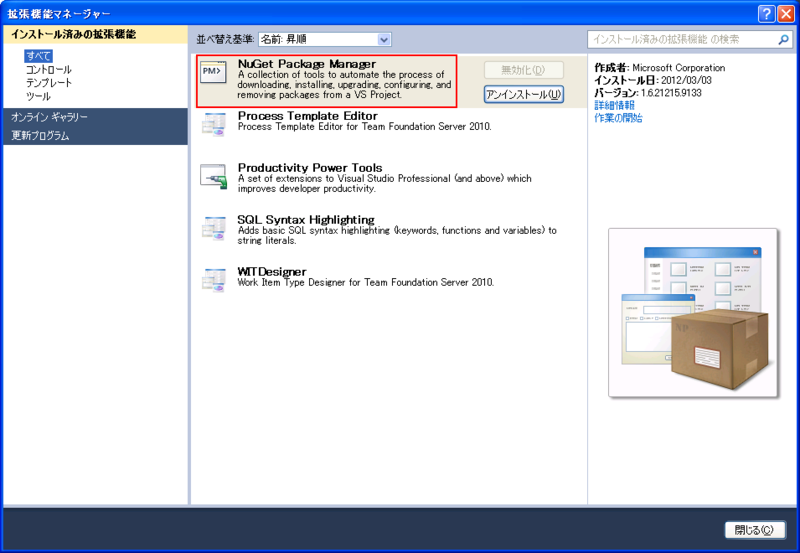Click the Microsoft Corporation author text
The width and height of the screenshot is (800, 553).
coord(679,68)
